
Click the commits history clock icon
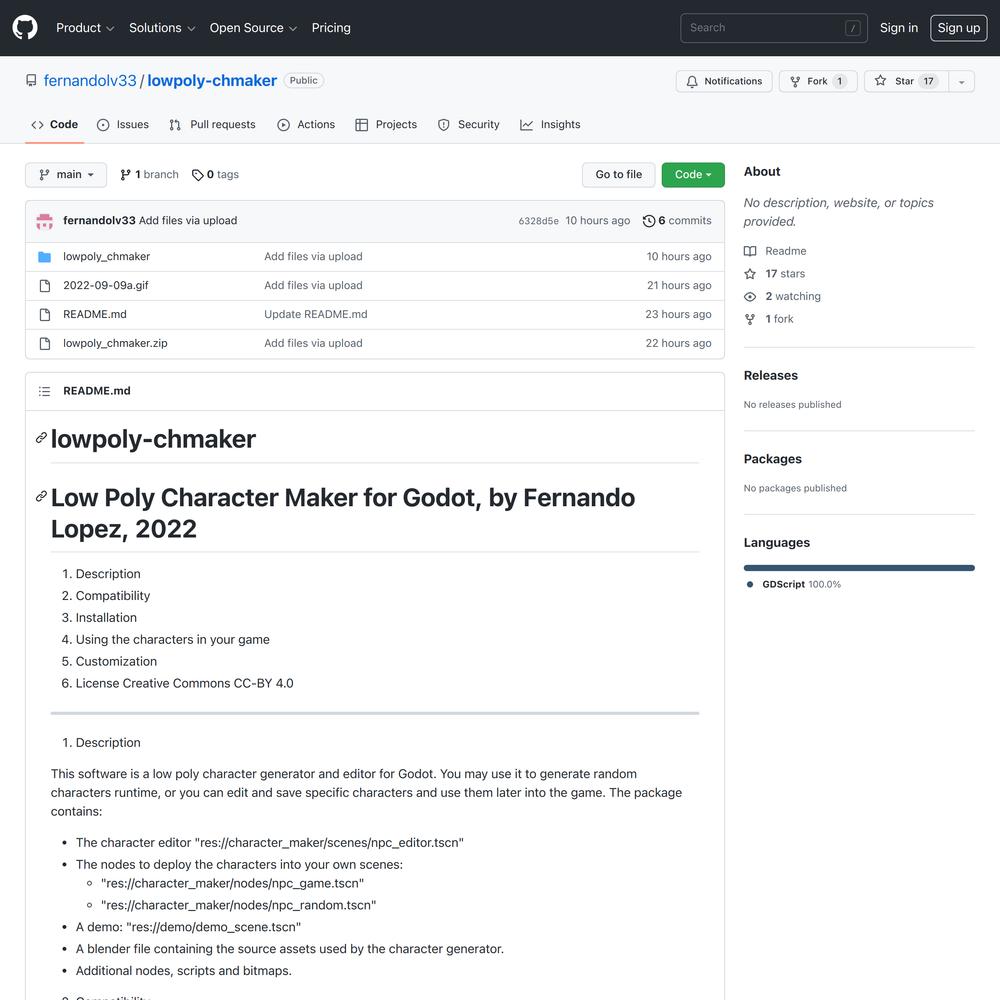tap(649, 221)
